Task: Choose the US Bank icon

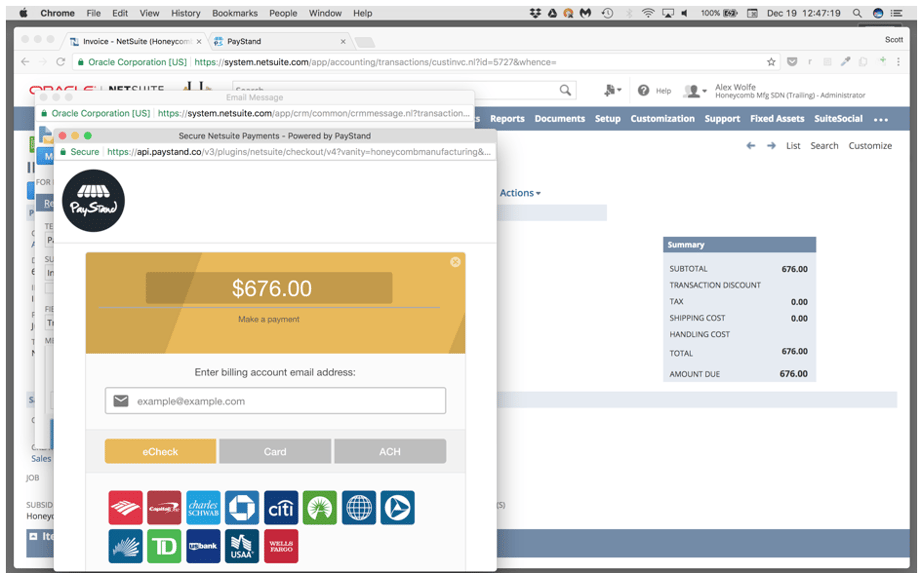Action: (203, 546)
